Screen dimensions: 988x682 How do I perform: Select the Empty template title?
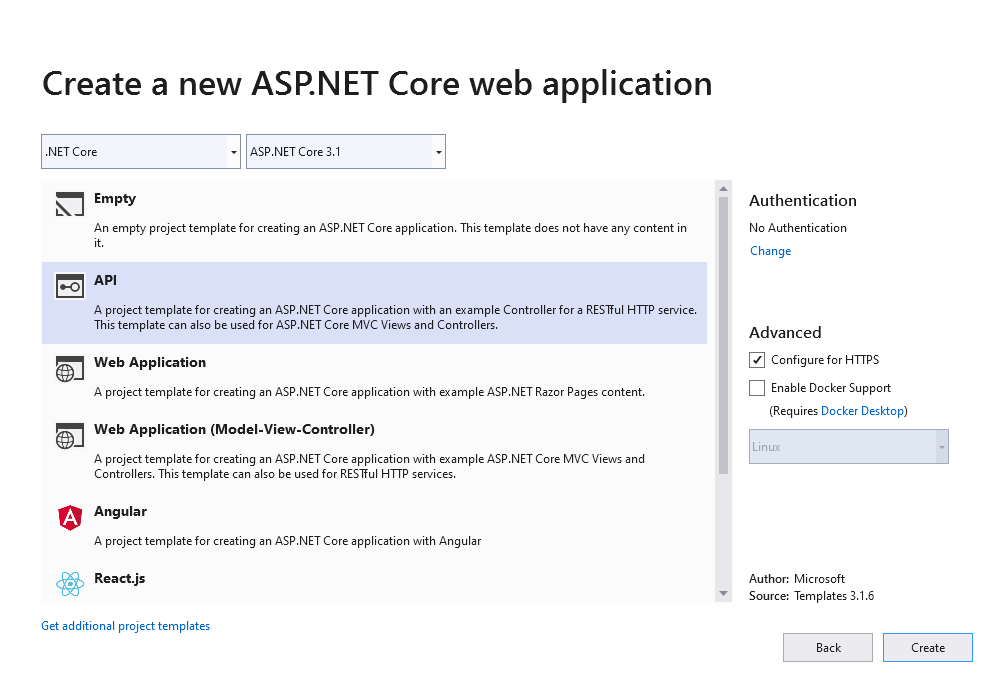pyautogui.click(x=115, y=199)
